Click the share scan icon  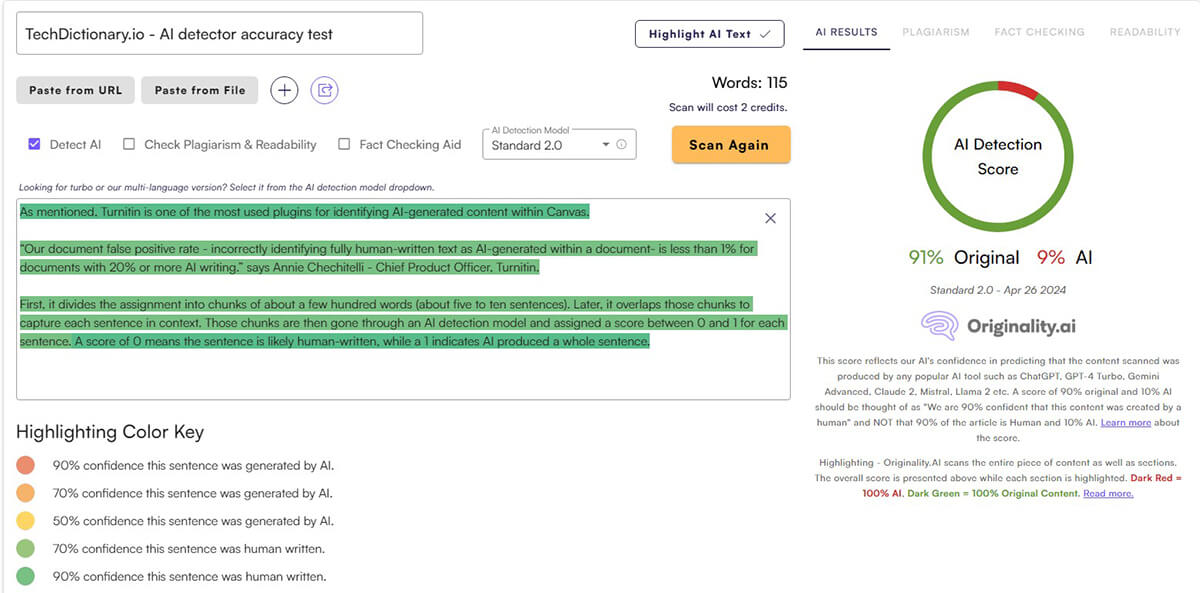pos(324,90)
